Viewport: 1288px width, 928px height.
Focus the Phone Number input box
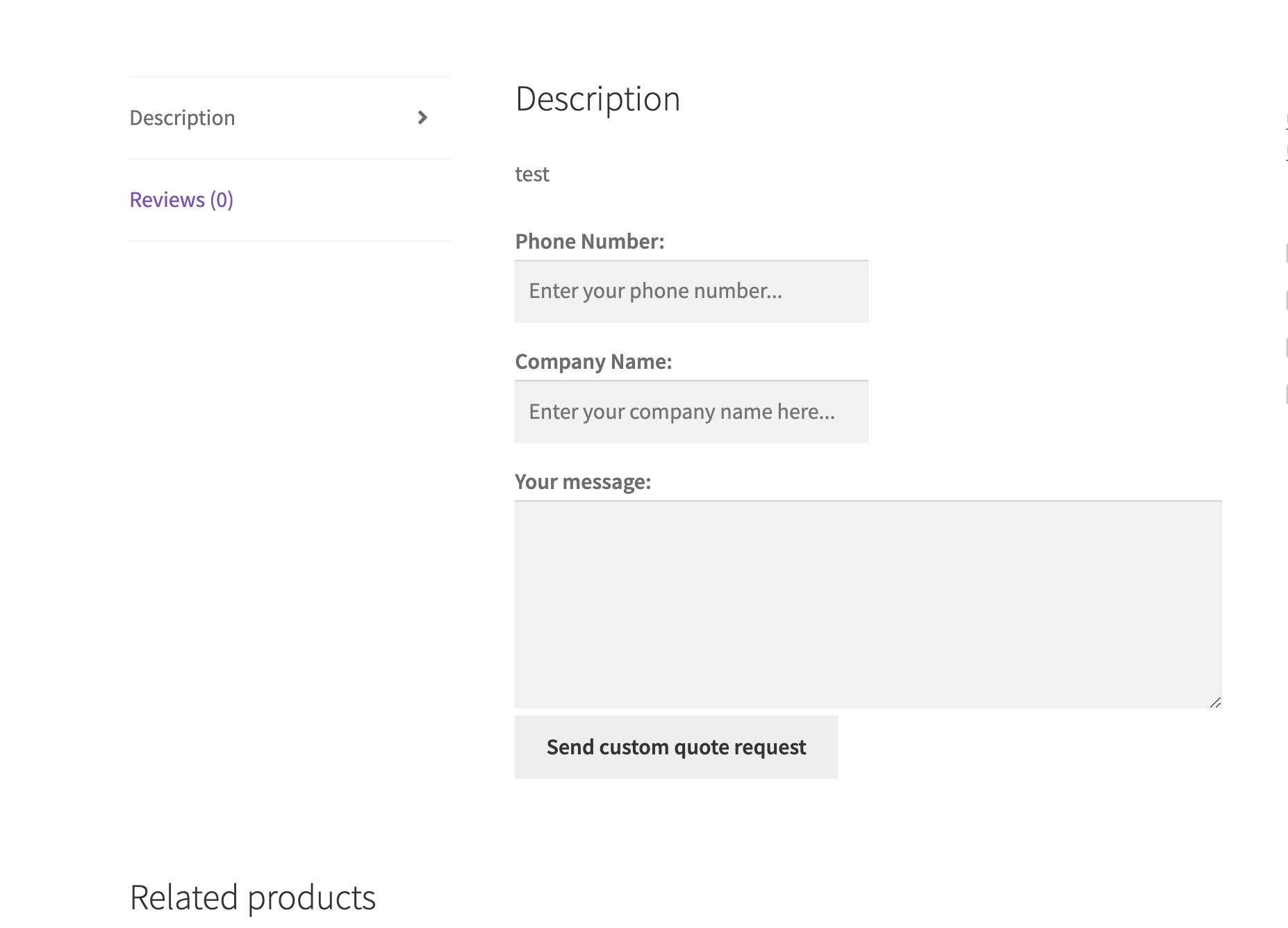[691, 292]
